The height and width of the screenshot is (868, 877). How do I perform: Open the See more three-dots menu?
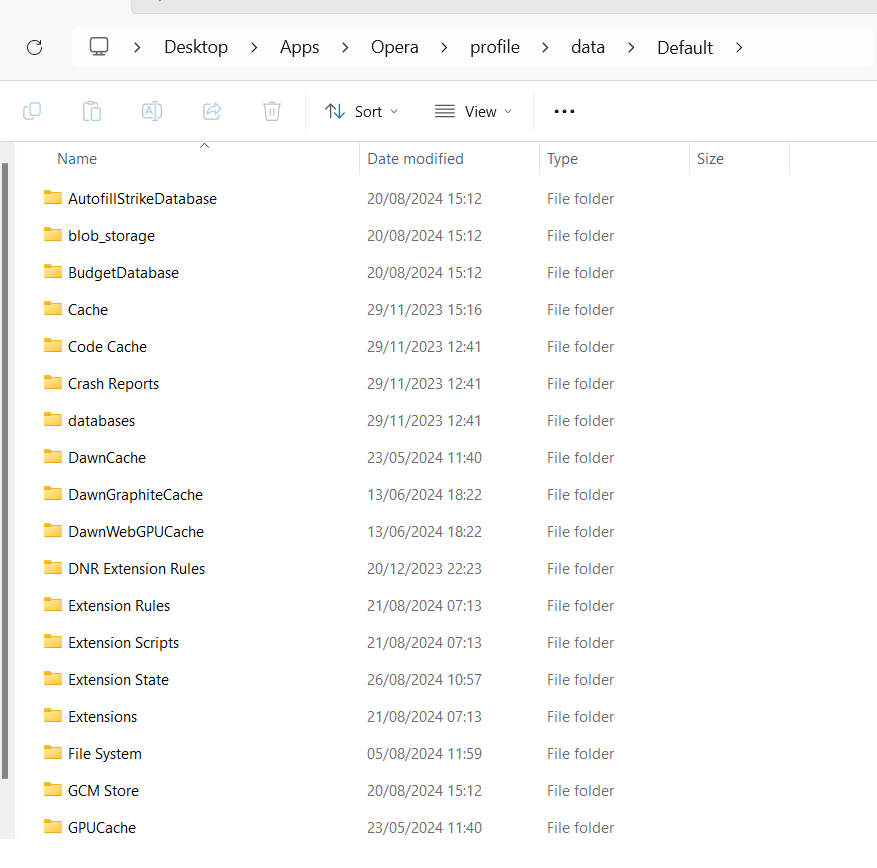tap(564, 111)
